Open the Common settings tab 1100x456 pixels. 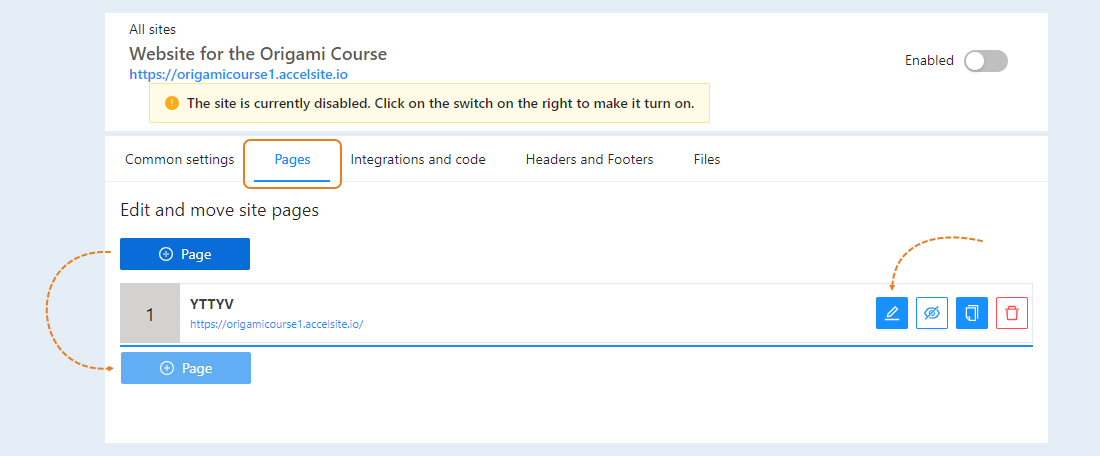click(x=180, y=160)
